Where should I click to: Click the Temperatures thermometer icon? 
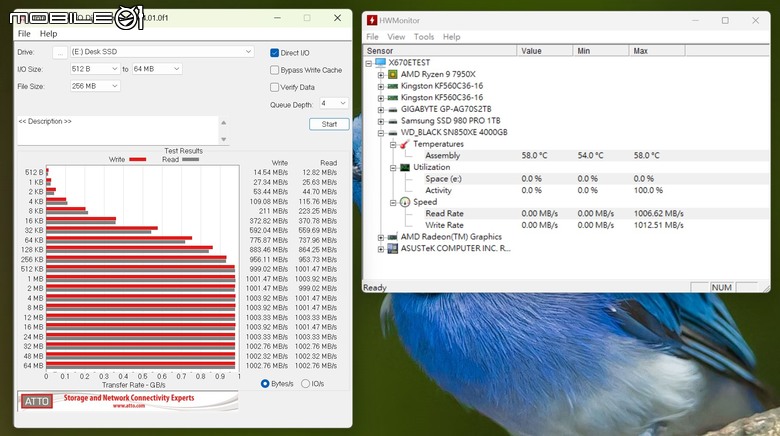click(404, 144)
